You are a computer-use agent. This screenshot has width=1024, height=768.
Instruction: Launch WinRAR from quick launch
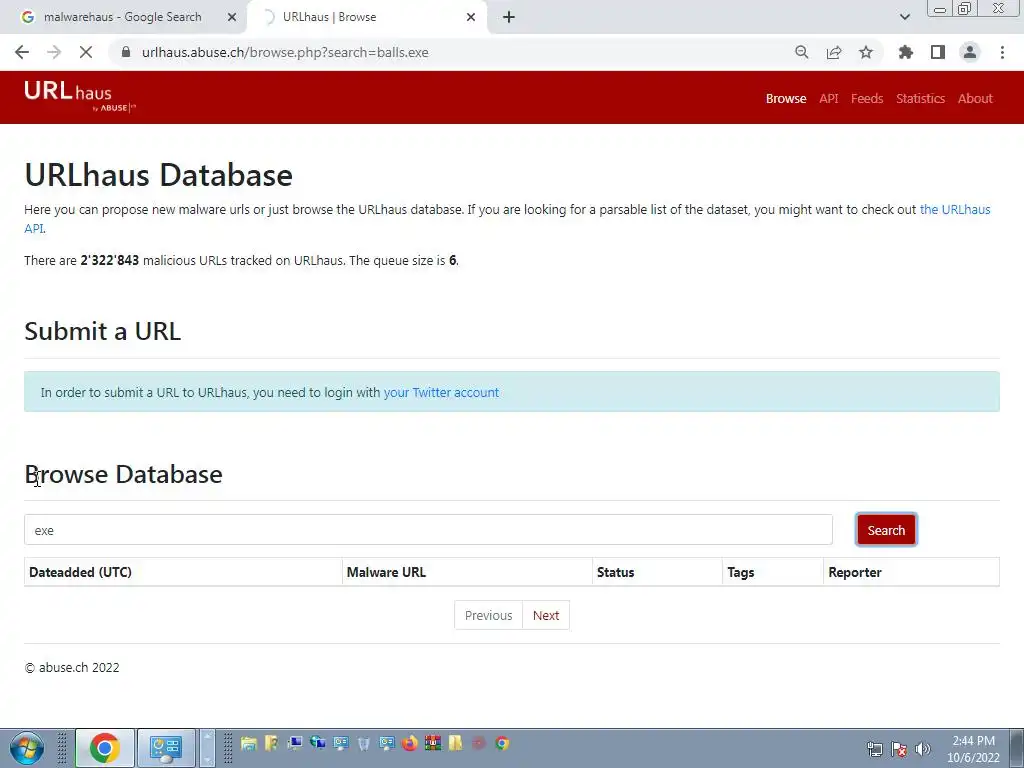432,743
